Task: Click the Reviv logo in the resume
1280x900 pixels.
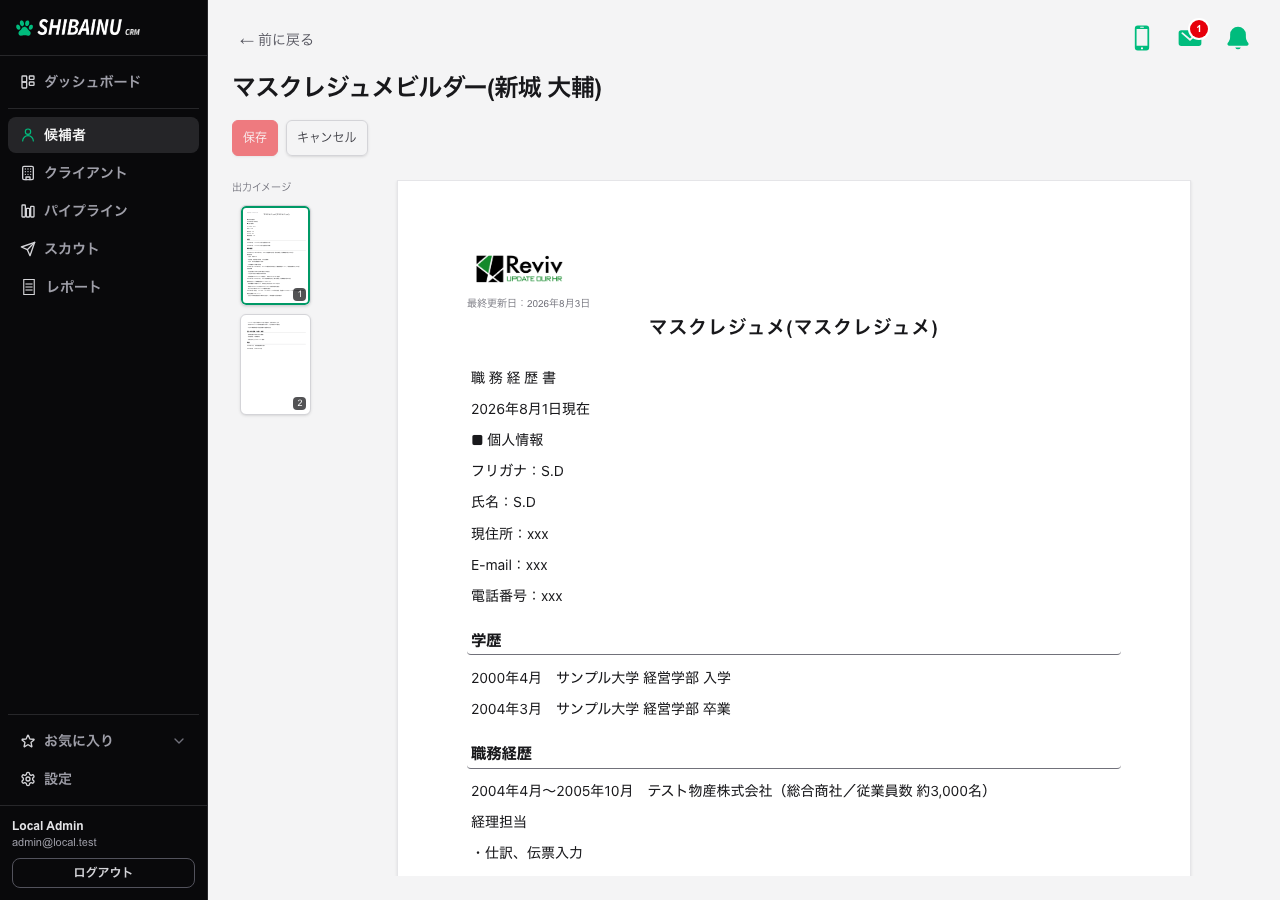Action: (519, 269)
